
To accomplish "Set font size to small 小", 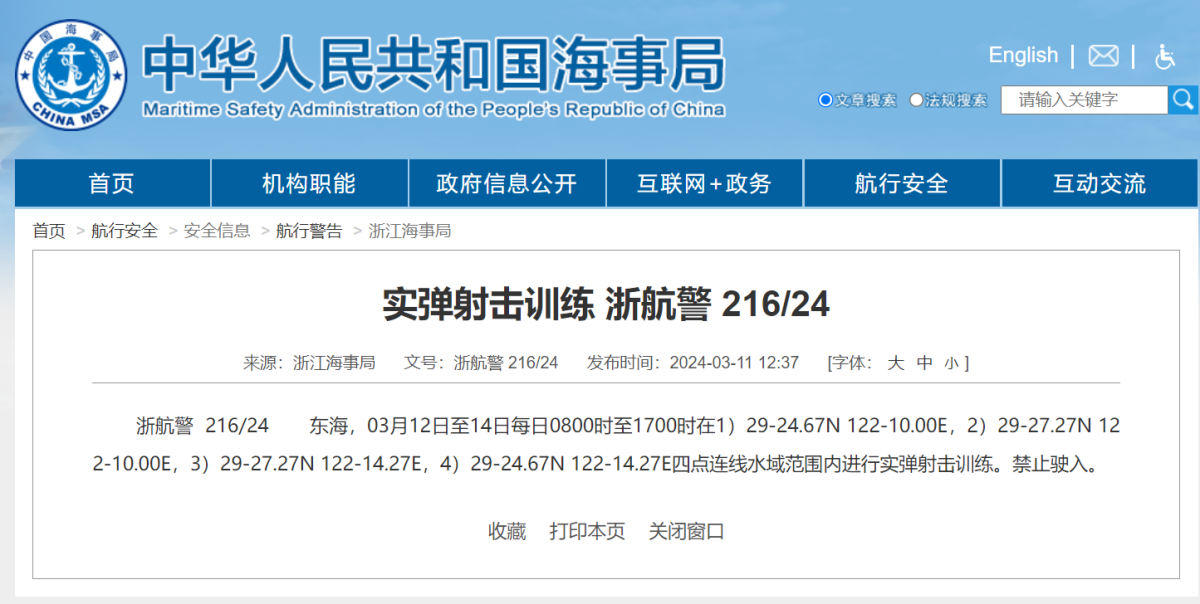I will [x=950, y=363].
